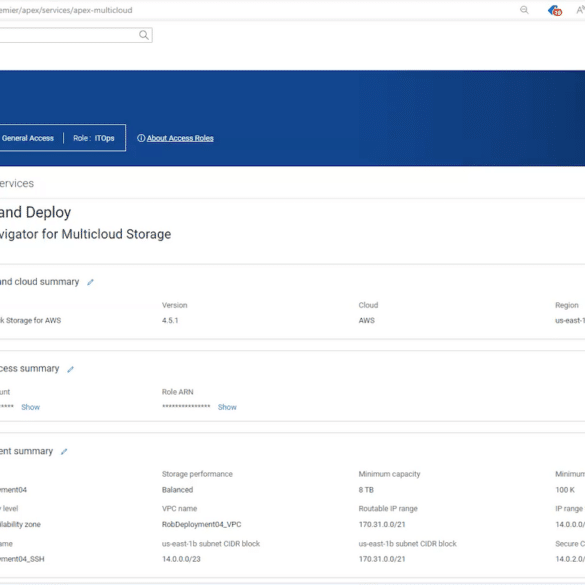
Task: Click the Minimum capacity label
Action: click(390, 474)
